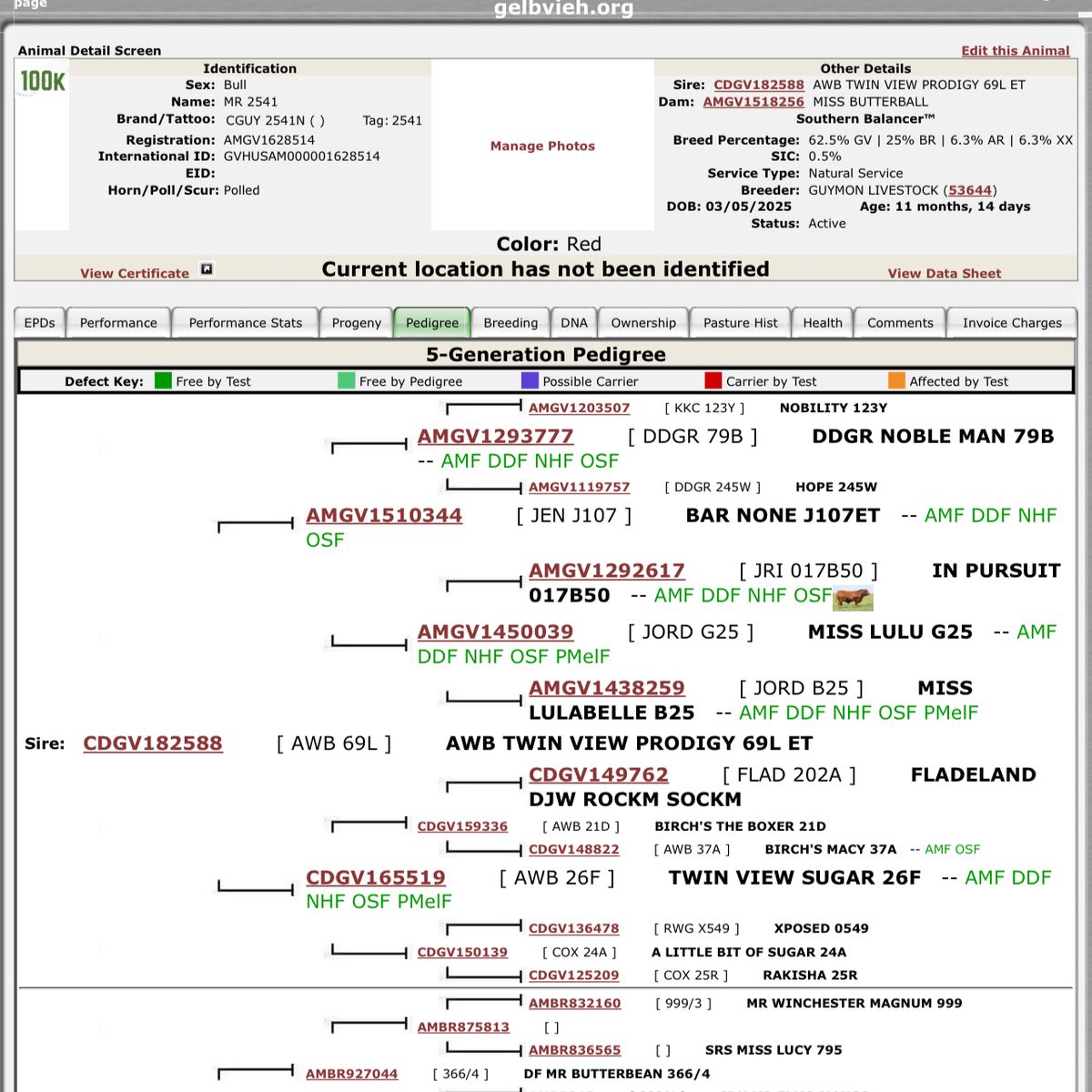1092x1092 pixels.
Task: Click the 100K genomic badge icon
Action: tap(42, 82)
